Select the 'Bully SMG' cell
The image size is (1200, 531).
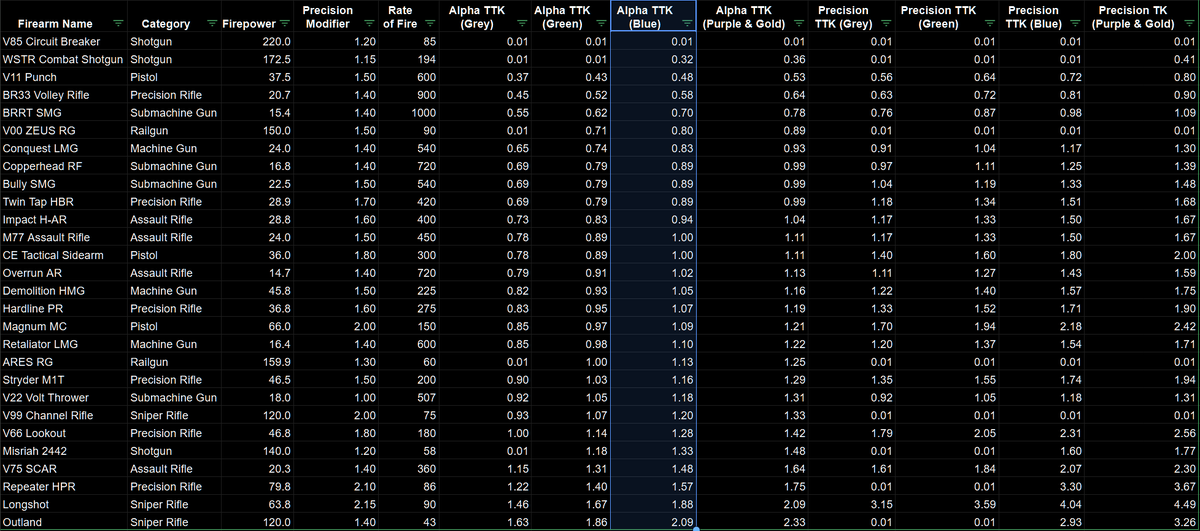63,184
